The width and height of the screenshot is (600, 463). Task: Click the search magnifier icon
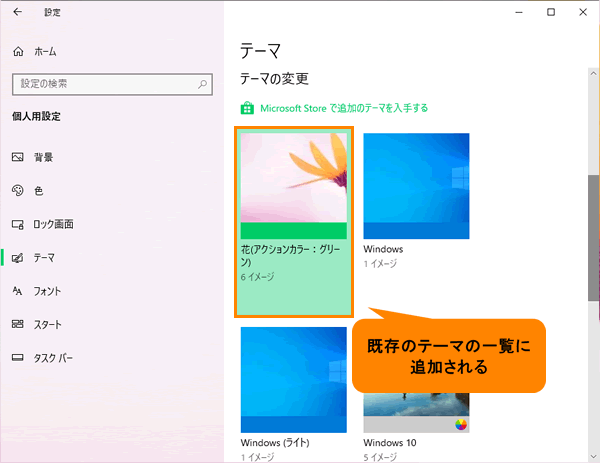pyautogui.click(x=202, y=84)
